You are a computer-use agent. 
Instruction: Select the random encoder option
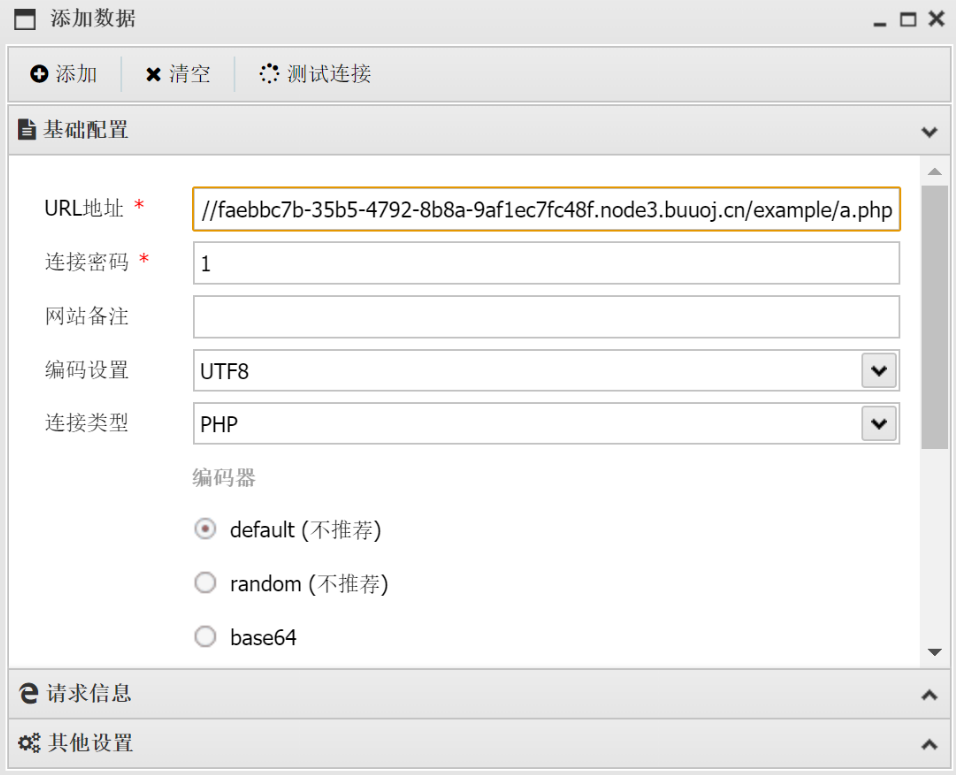205,583
